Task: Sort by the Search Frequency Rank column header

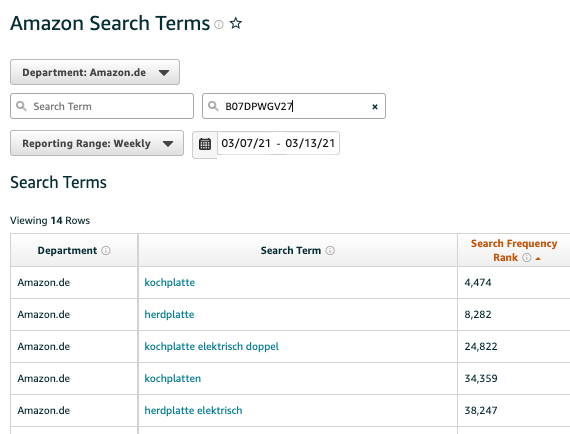Action: [x=514, y=250]
